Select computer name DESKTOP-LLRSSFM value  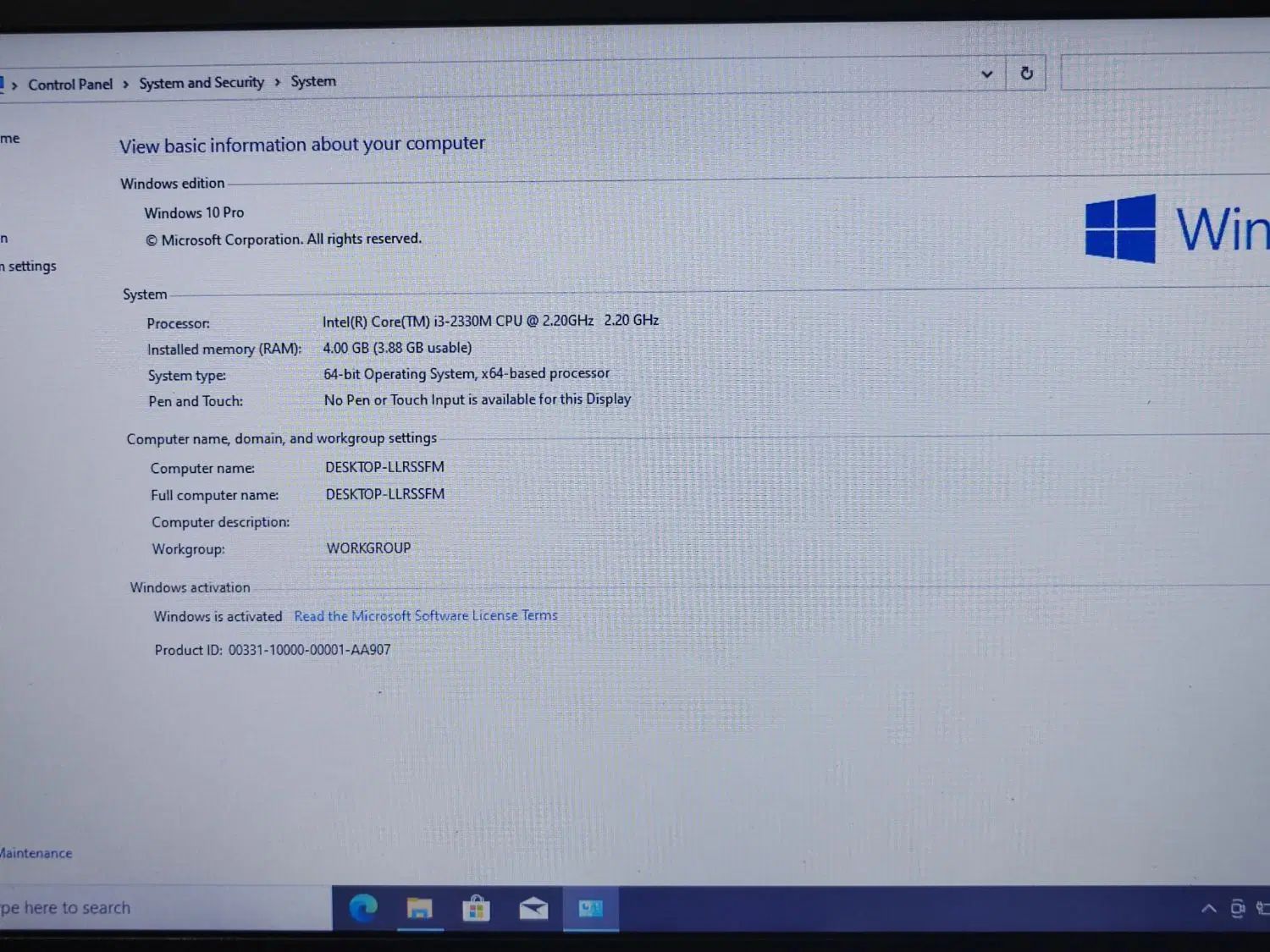click(384, 467)
